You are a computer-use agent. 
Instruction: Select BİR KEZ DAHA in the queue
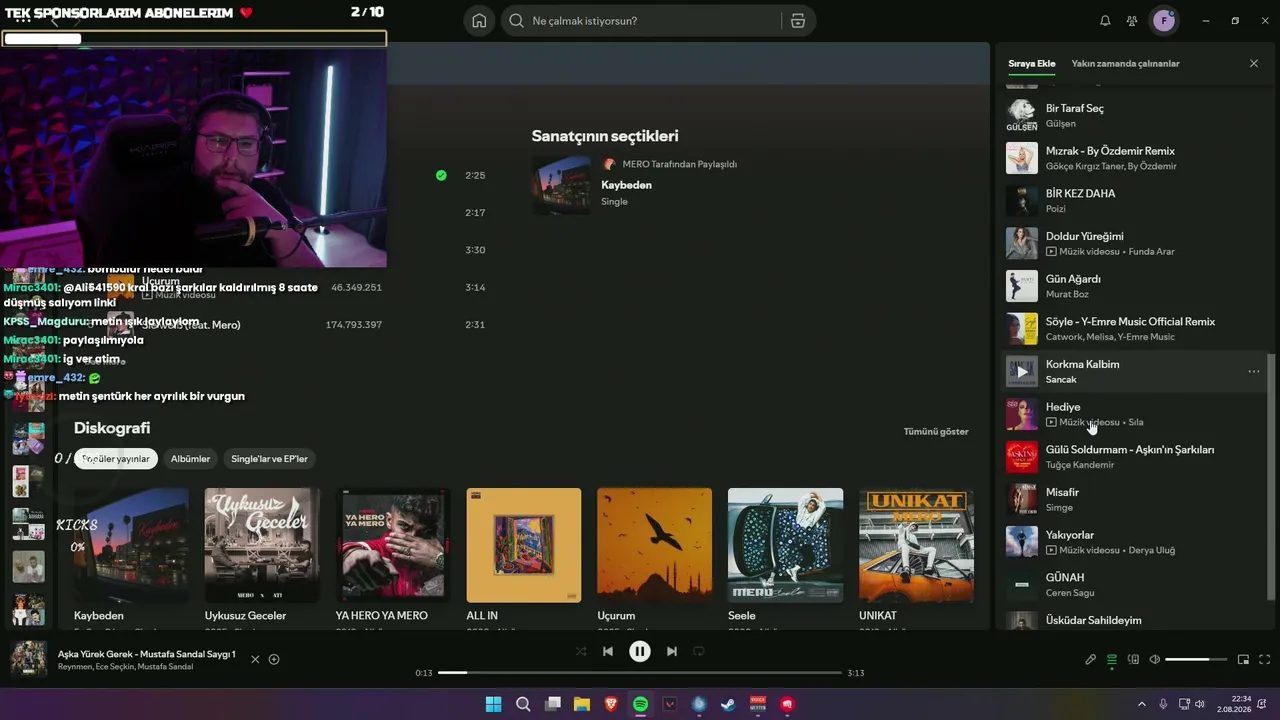coord(1132,200)
